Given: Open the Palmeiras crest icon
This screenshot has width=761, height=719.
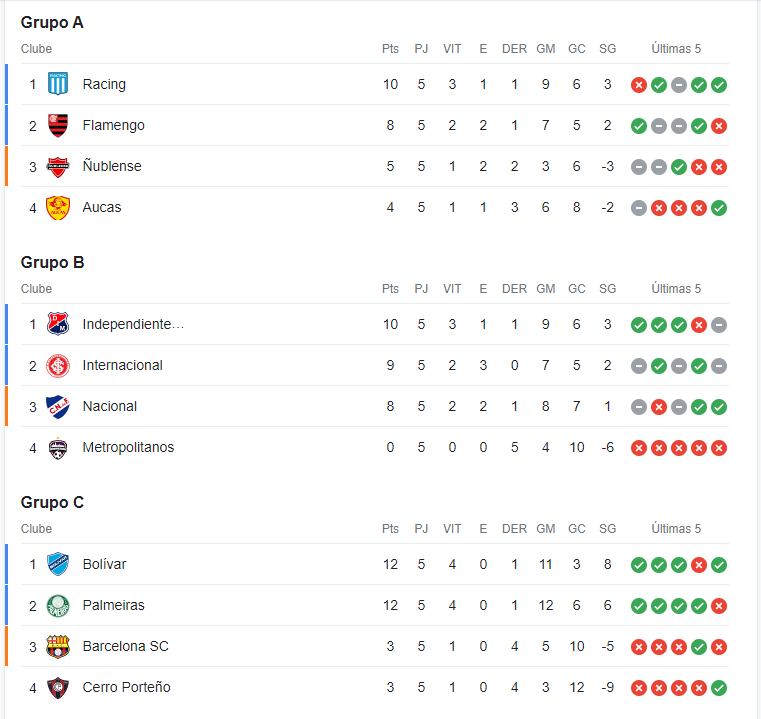Looking at the screenshot, I should 58,605.
